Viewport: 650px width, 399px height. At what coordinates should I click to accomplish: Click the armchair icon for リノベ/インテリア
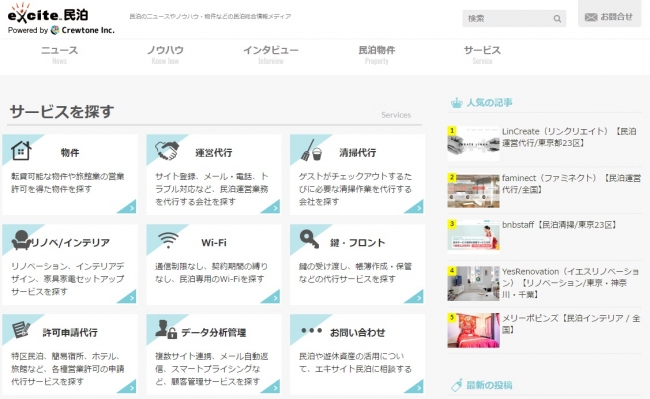pos(21,240)
